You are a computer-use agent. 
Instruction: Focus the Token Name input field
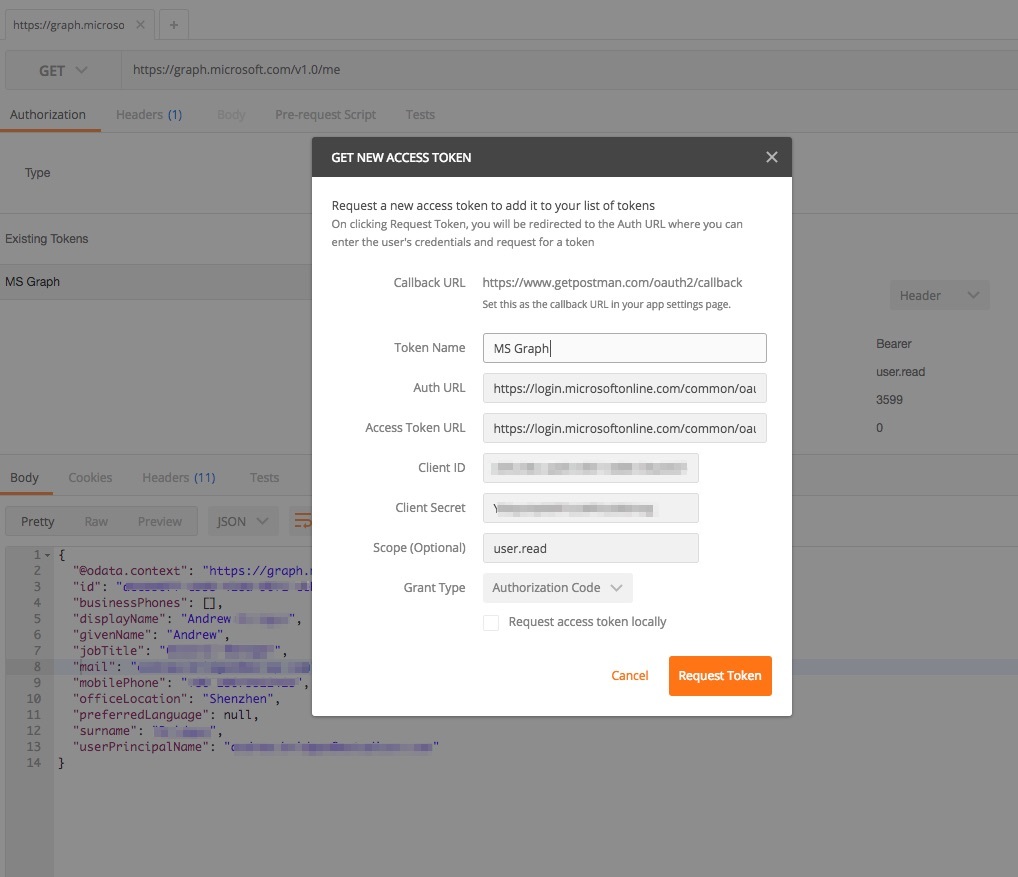tap(625, 348)
